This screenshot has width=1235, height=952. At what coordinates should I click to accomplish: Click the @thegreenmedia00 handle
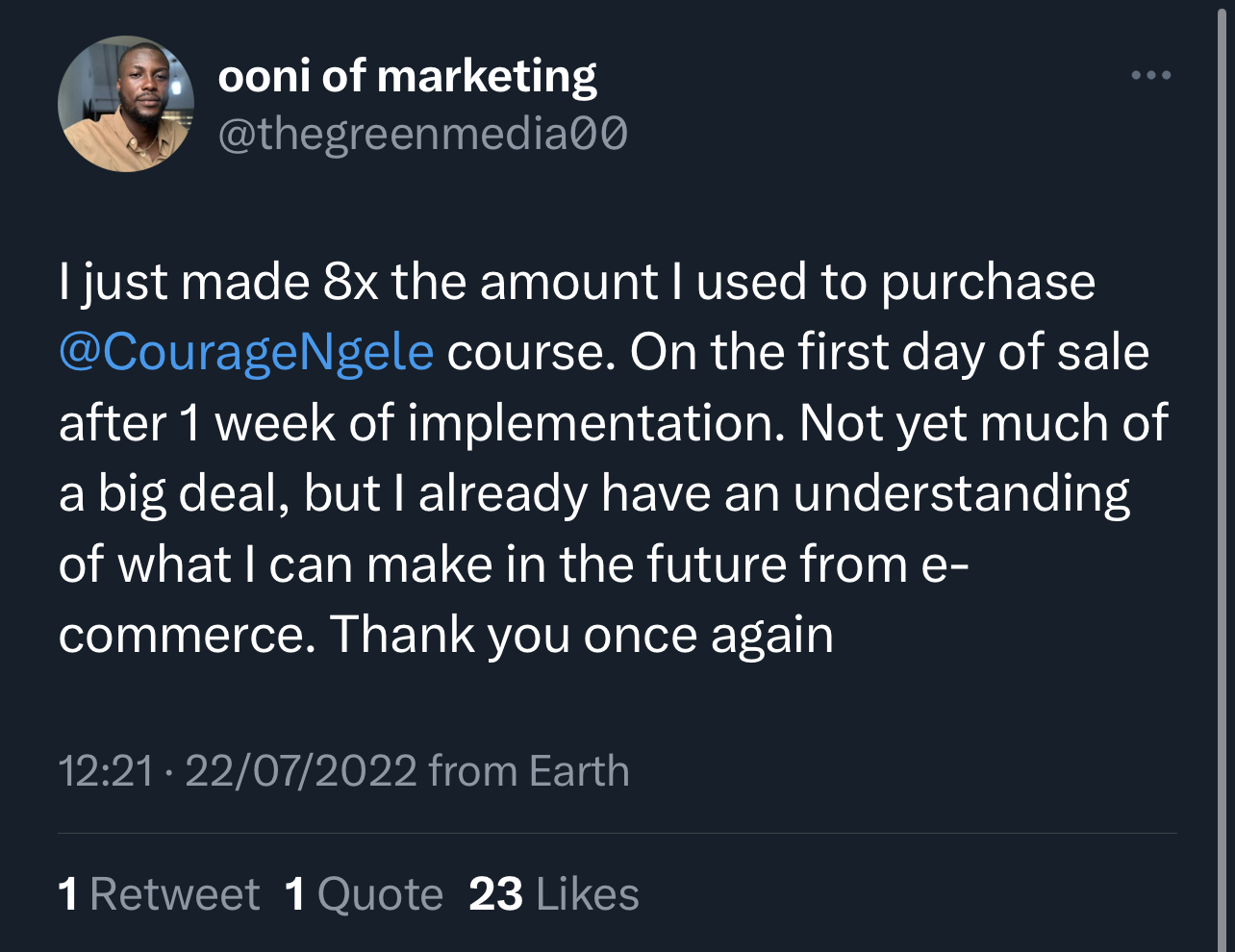pos(423,134)
